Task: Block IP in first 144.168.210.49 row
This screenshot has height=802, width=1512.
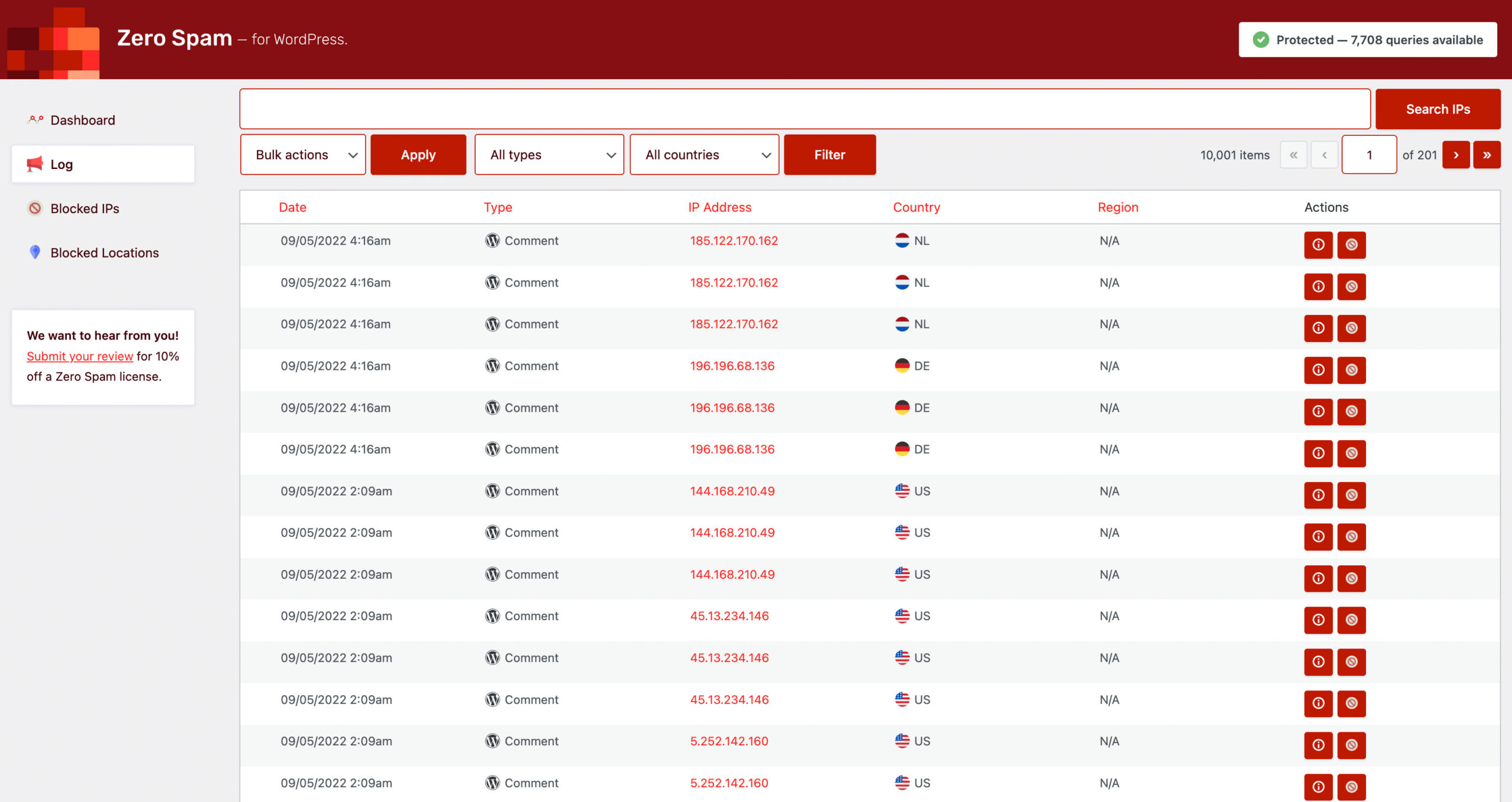Action: [1351, 495]
